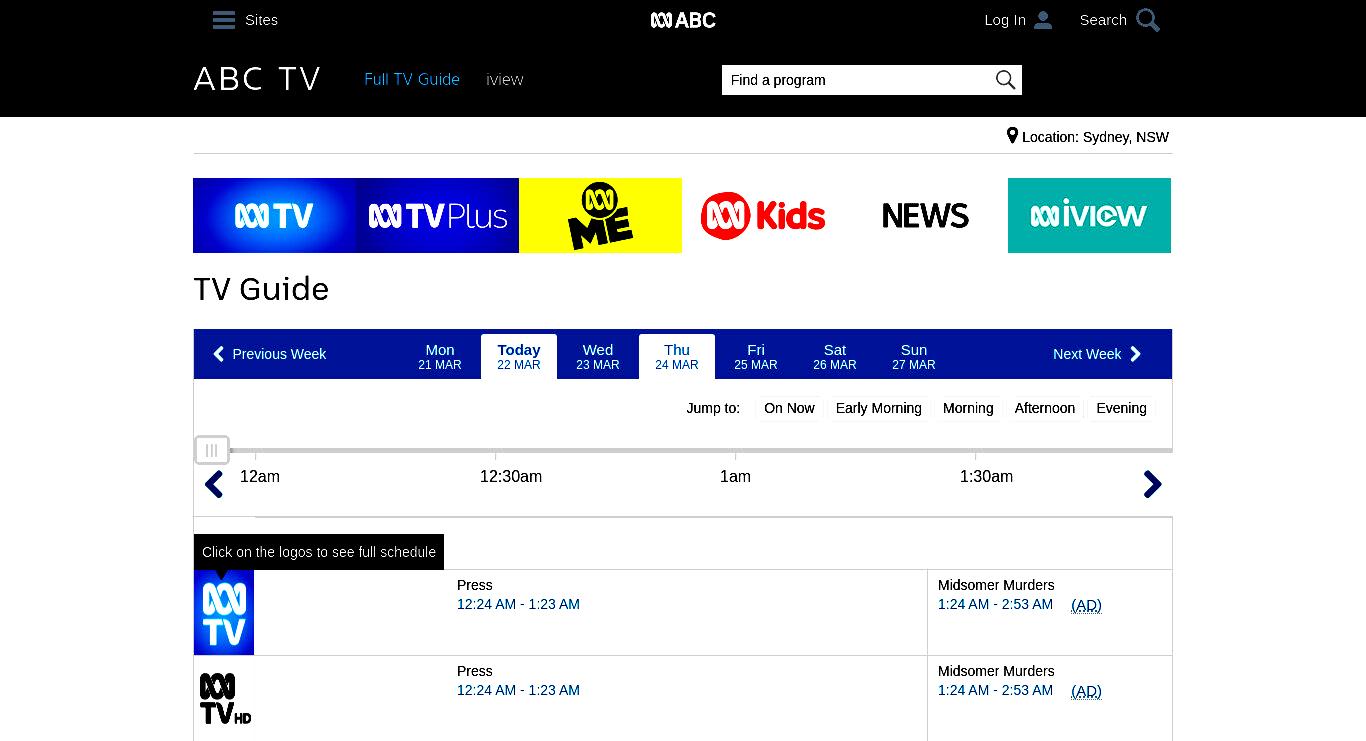Select the Fri 25 MAR tab

coord(756,356)
